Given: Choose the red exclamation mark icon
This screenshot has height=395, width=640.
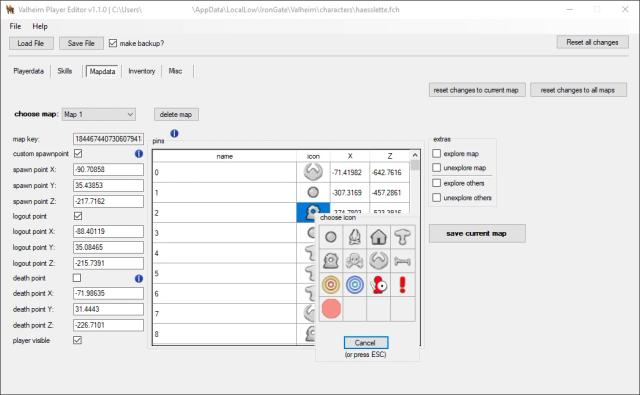Looking at the screenshot, I should tap(402, 285).
